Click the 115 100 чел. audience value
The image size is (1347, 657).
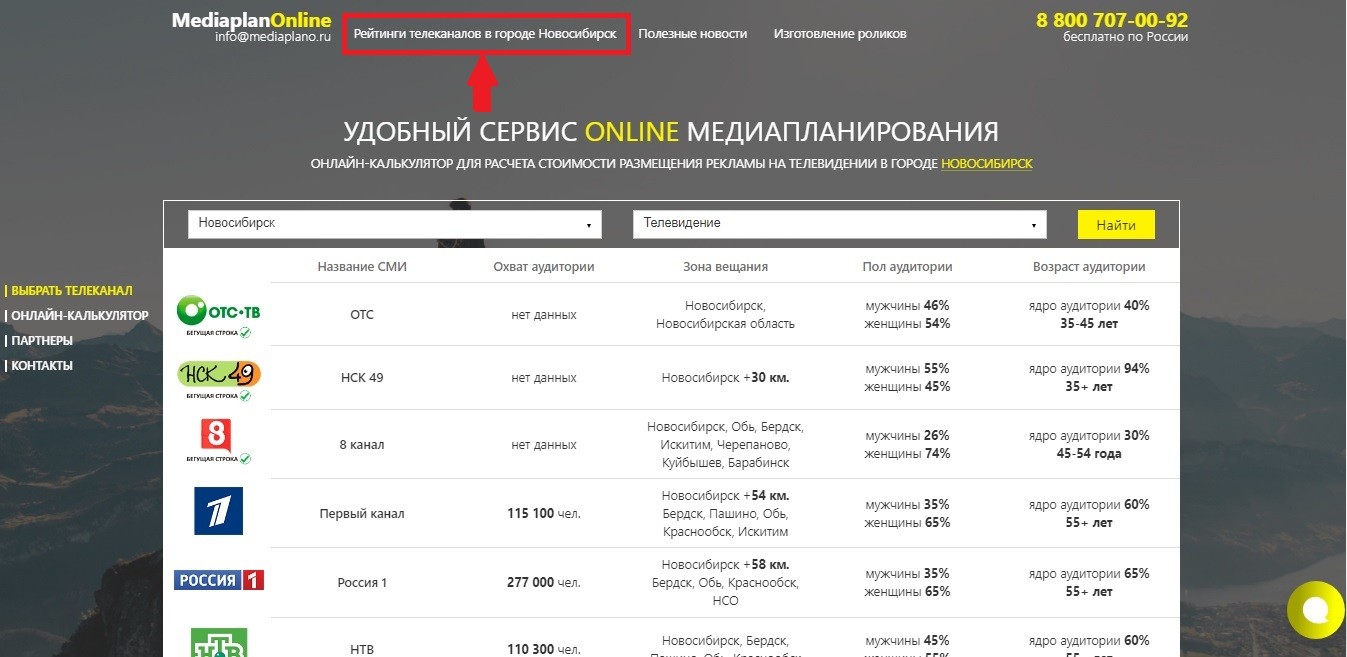click(544, 514)
